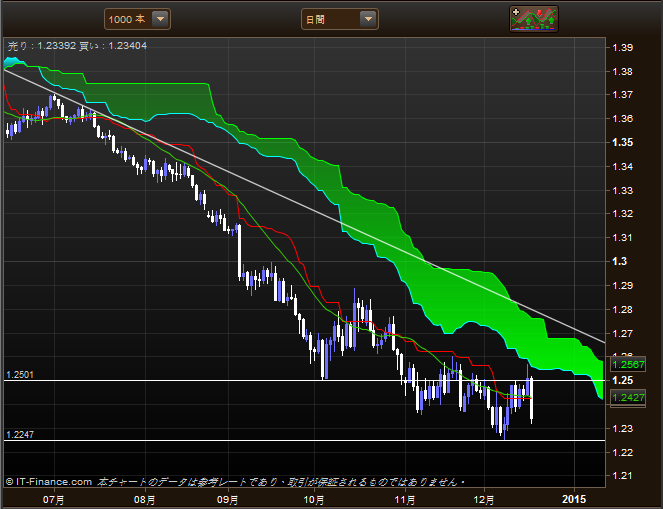Click the 1.2567 green price tag
The height and width of the screenshot is (509, 663).
click(x=628, y=364)
